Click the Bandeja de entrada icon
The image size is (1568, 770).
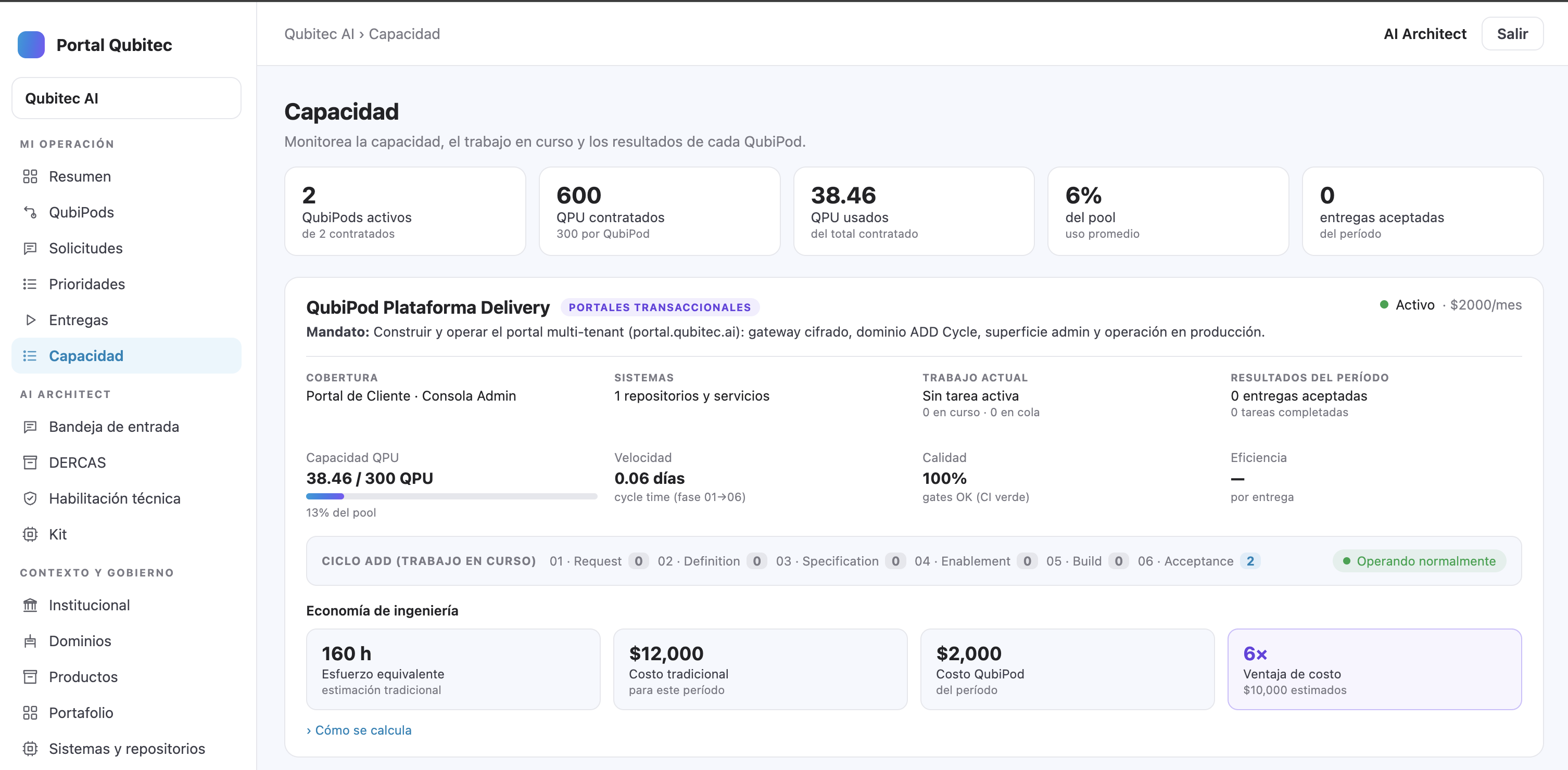click(30, 427)
